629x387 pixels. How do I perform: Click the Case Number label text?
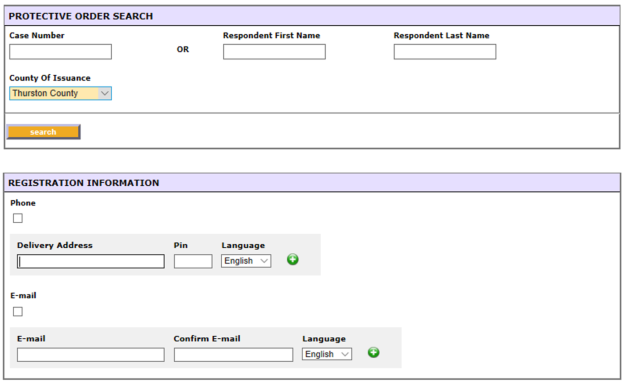point(37,35)
